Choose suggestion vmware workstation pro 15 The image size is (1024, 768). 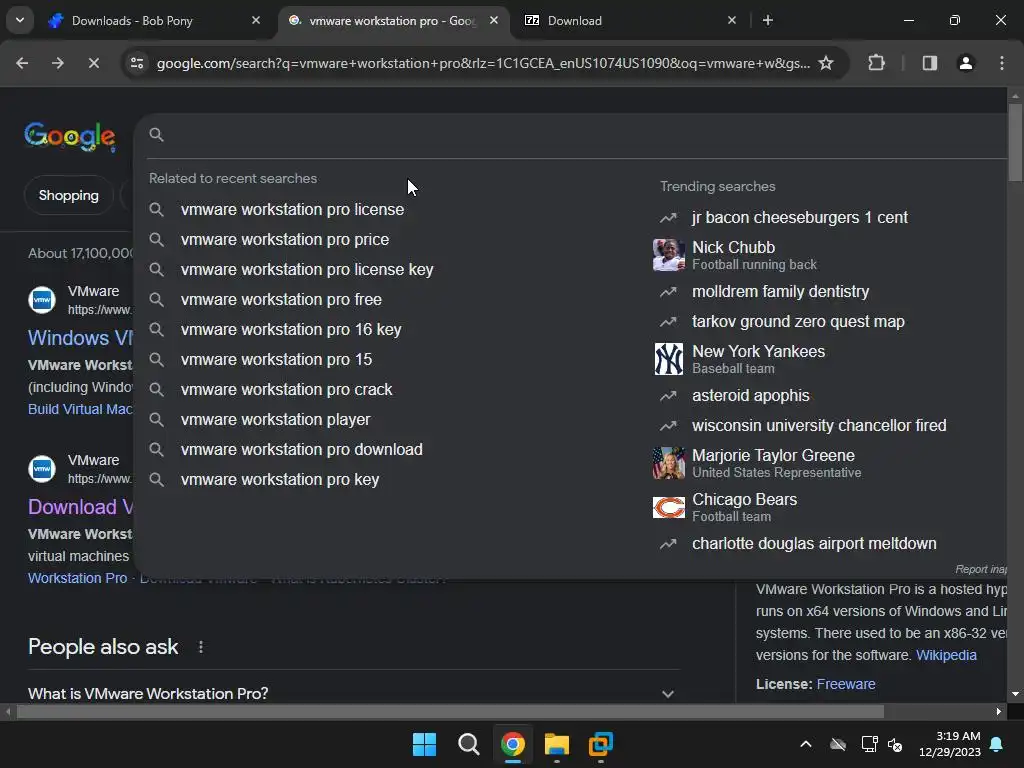276,360
